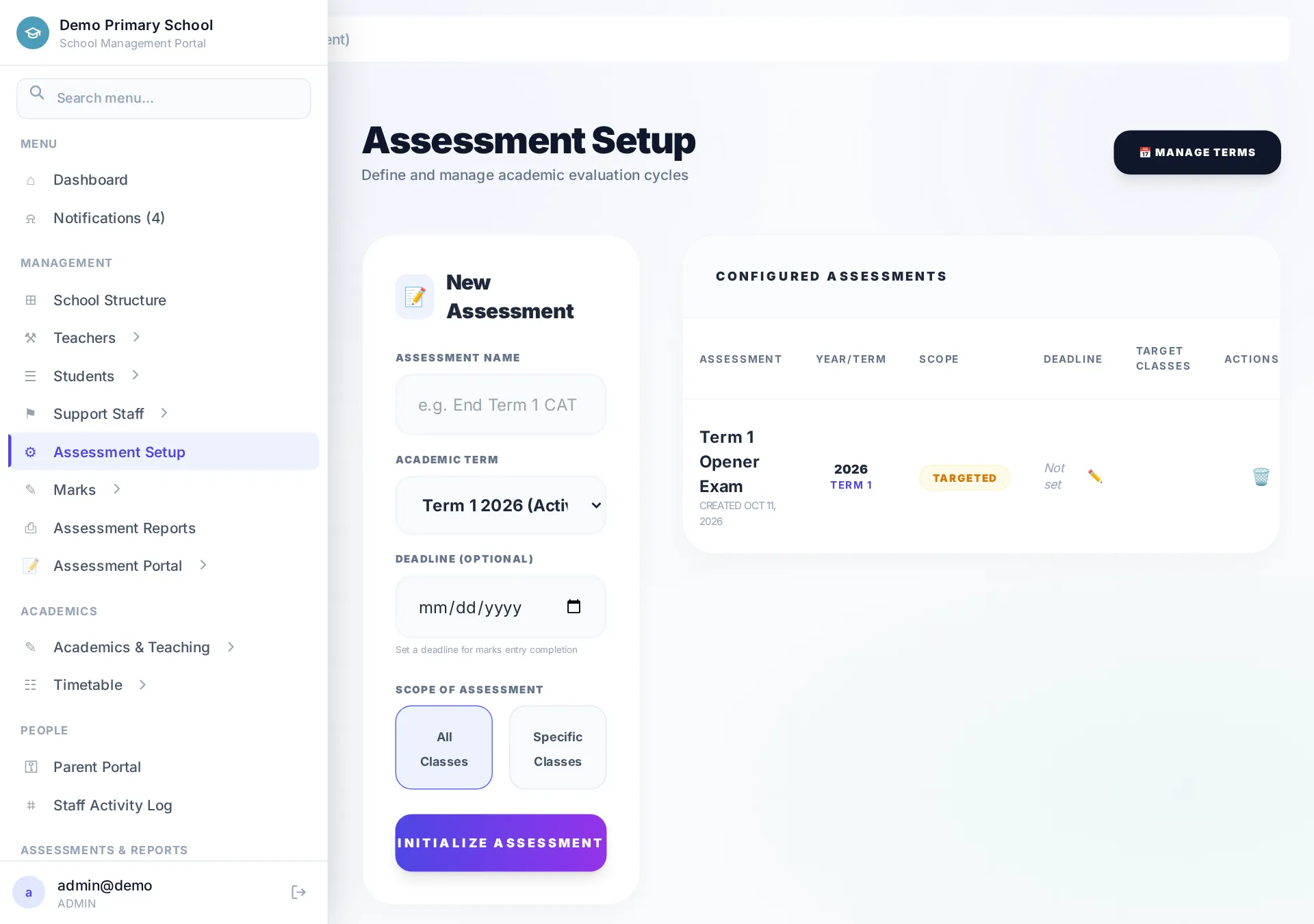Click the Parent Portal icon
The image size is (1314, 924).
(31, 767)
